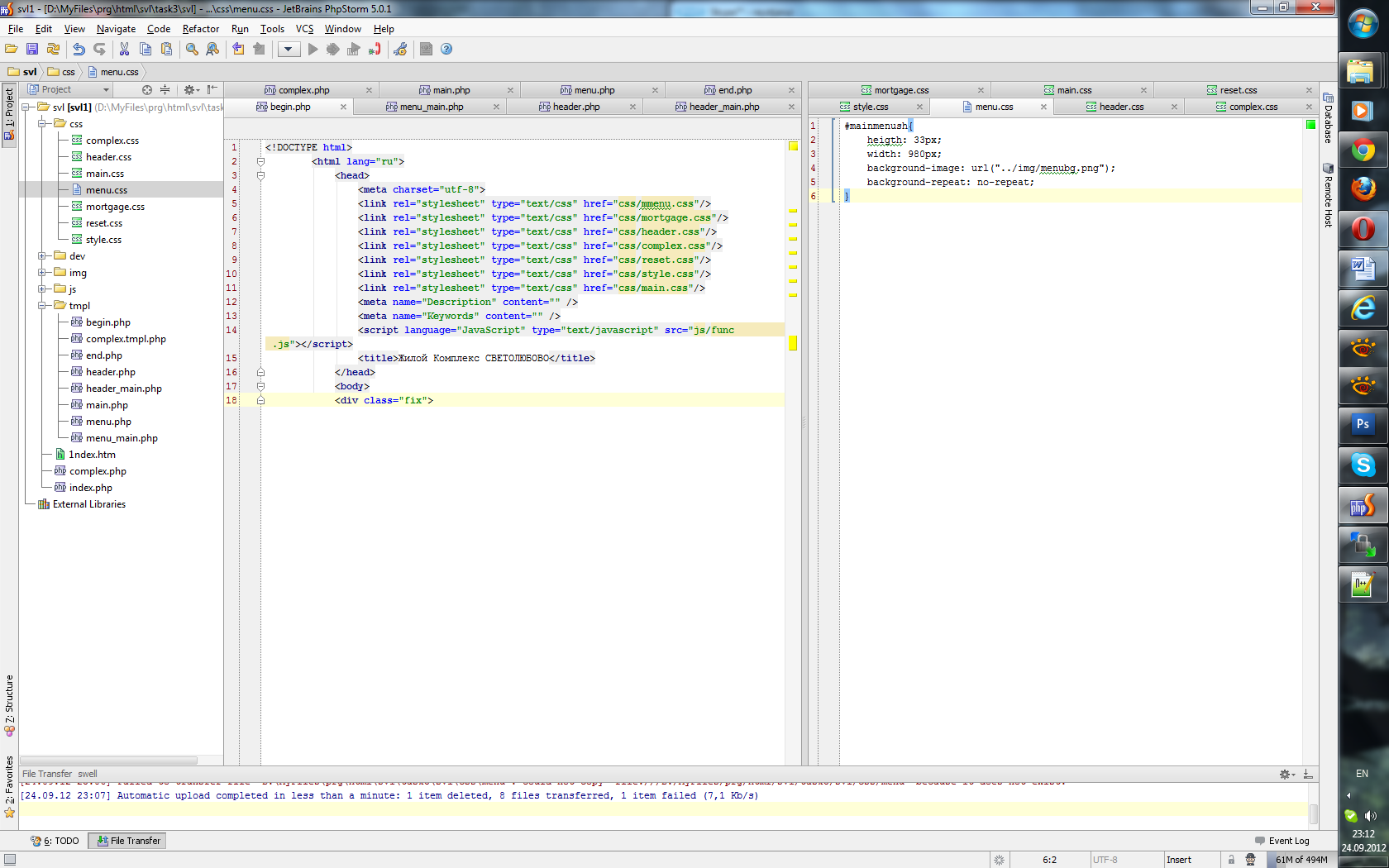Screen dimensions: 1389x868
Task: Toggle the File Transfer tool window button
Action: point(128,841)
